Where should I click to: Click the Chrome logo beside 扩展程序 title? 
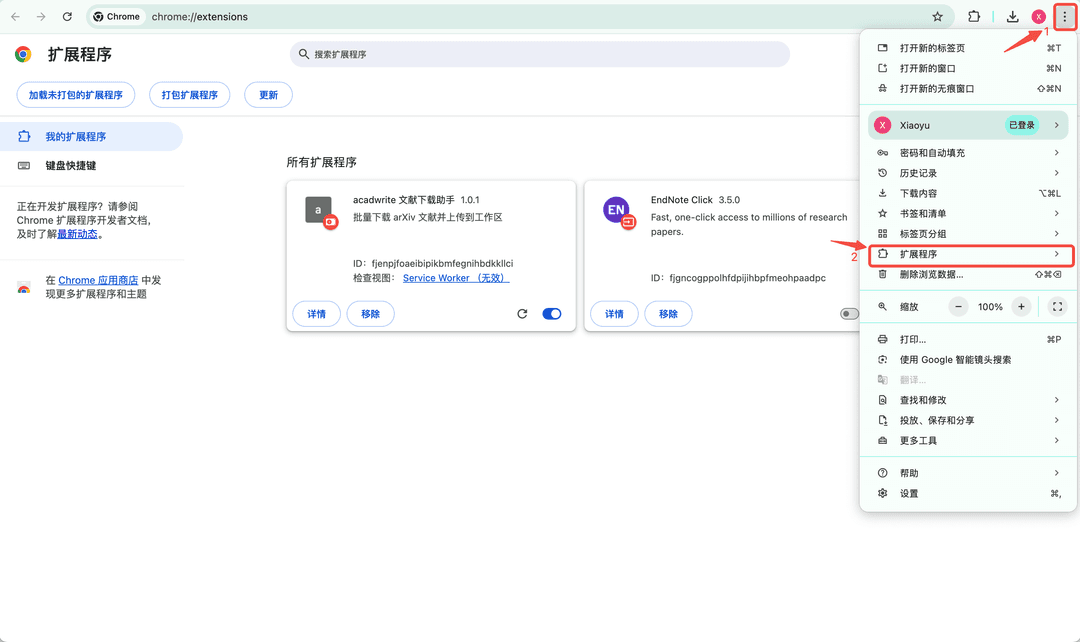point(23,54)
